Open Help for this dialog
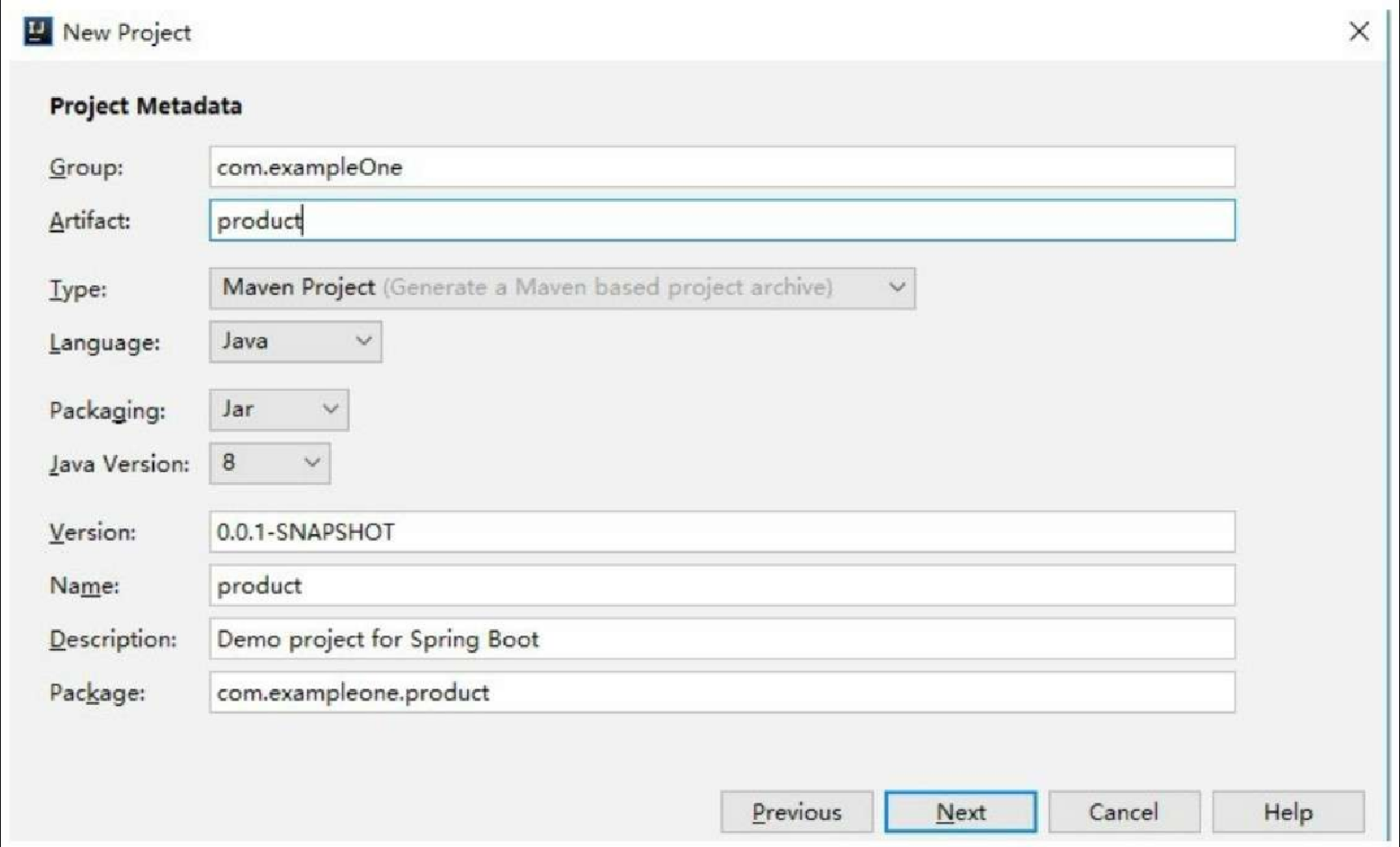The height and width of the screenshot is (847, 1400). [x=1288, y=812]
